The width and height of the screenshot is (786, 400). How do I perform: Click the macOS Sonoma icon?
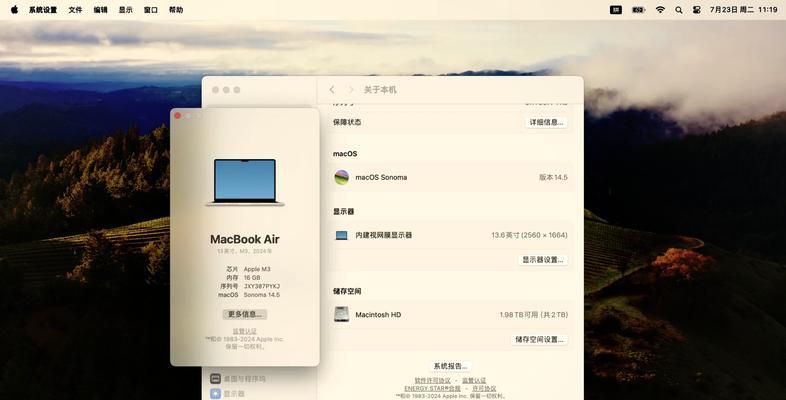[x=341, y=177]
